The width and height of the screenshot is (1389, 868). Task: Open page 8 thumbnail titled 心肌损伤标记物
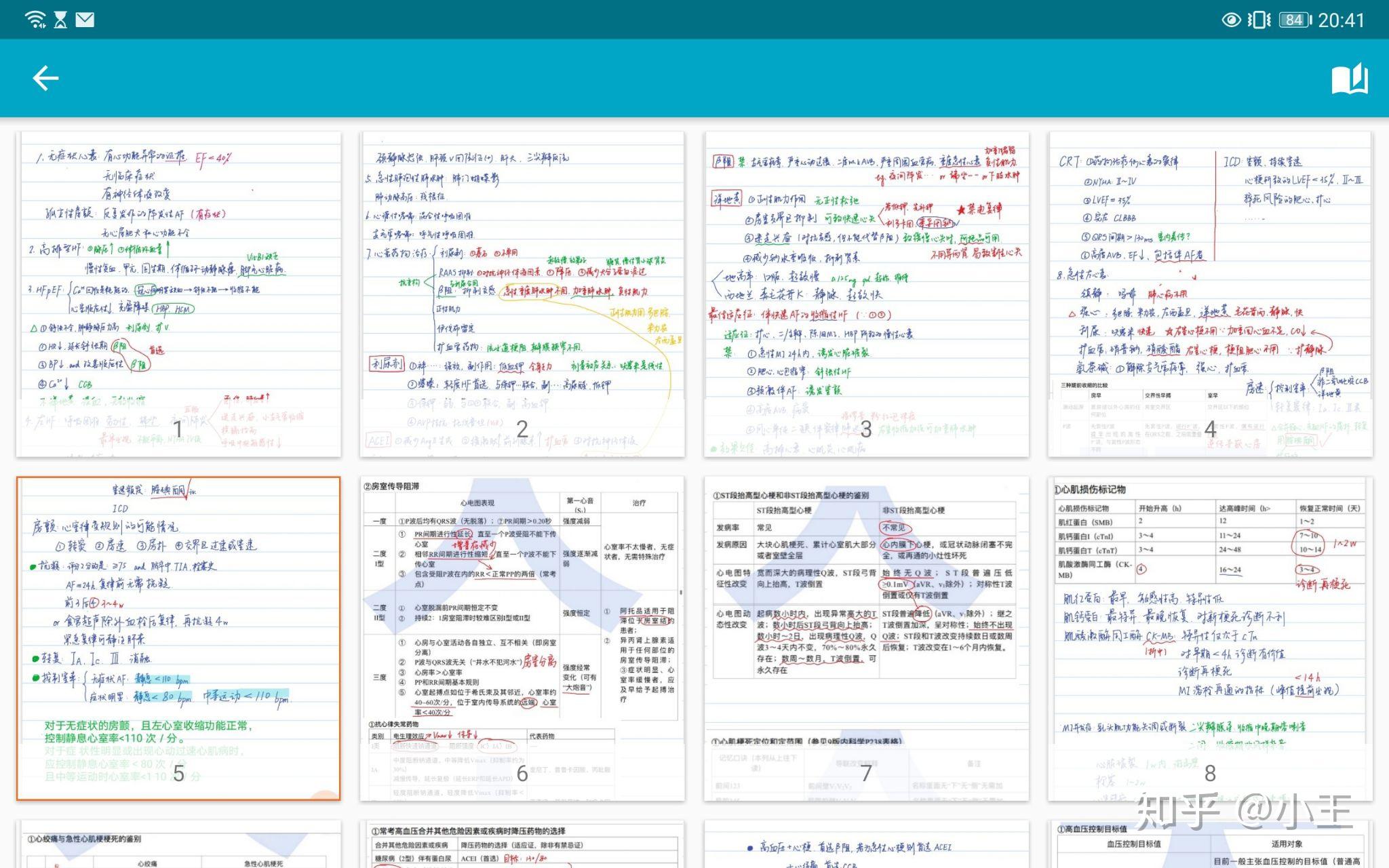pyautogui.click(x=1210, y=638)
